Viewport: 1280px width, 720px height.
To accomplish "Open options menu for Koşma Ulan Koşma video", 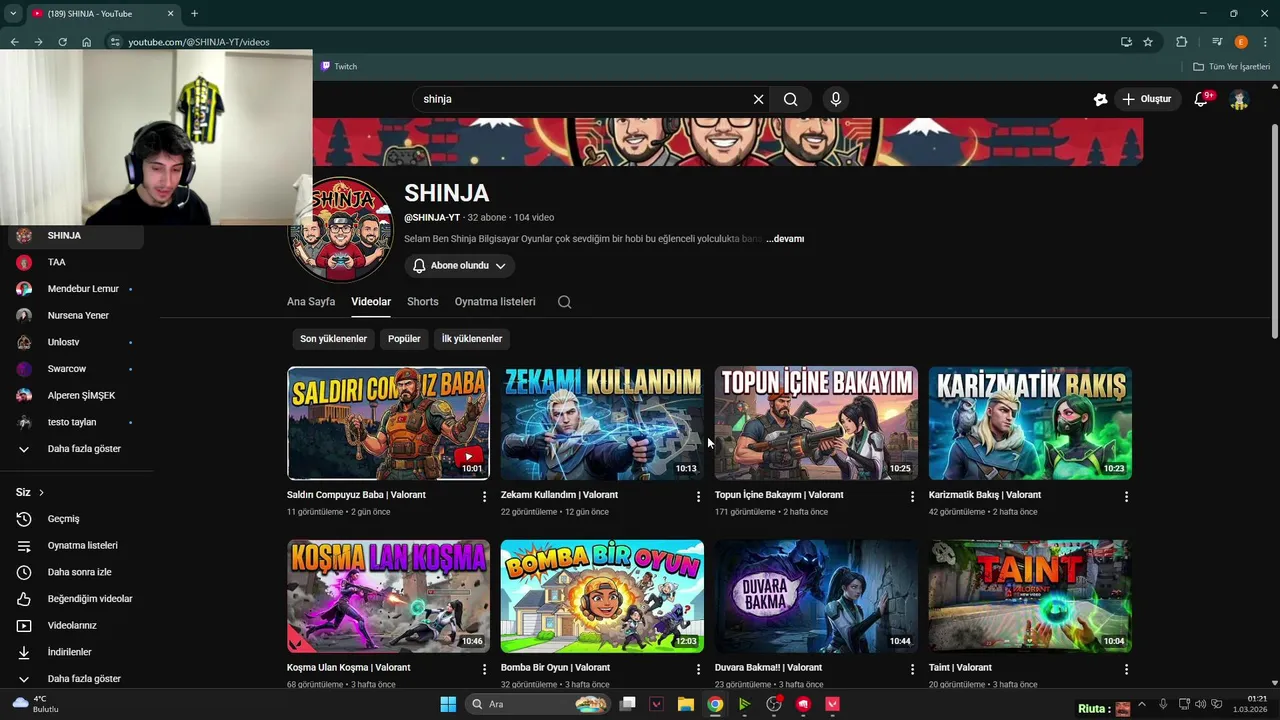I will pos(485,669).
